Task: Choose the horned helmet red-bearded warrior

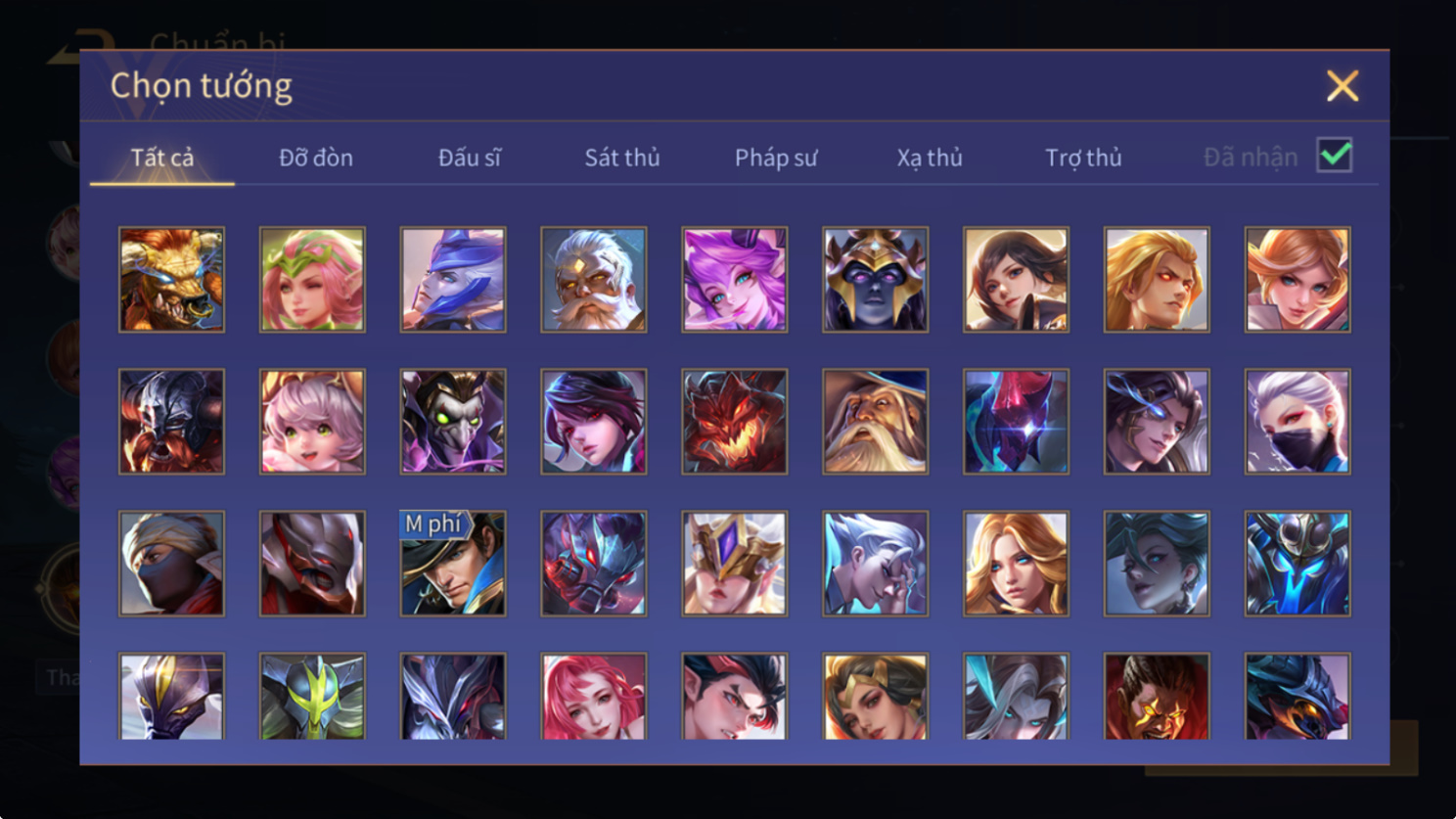Action: (x=171, y=422)
